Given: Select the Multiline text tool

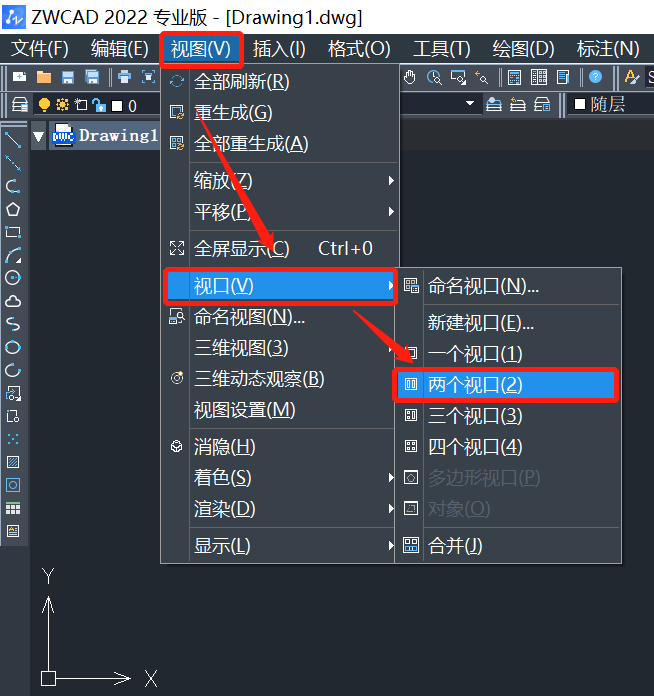Looking at the screenshot, I should 13,531.
